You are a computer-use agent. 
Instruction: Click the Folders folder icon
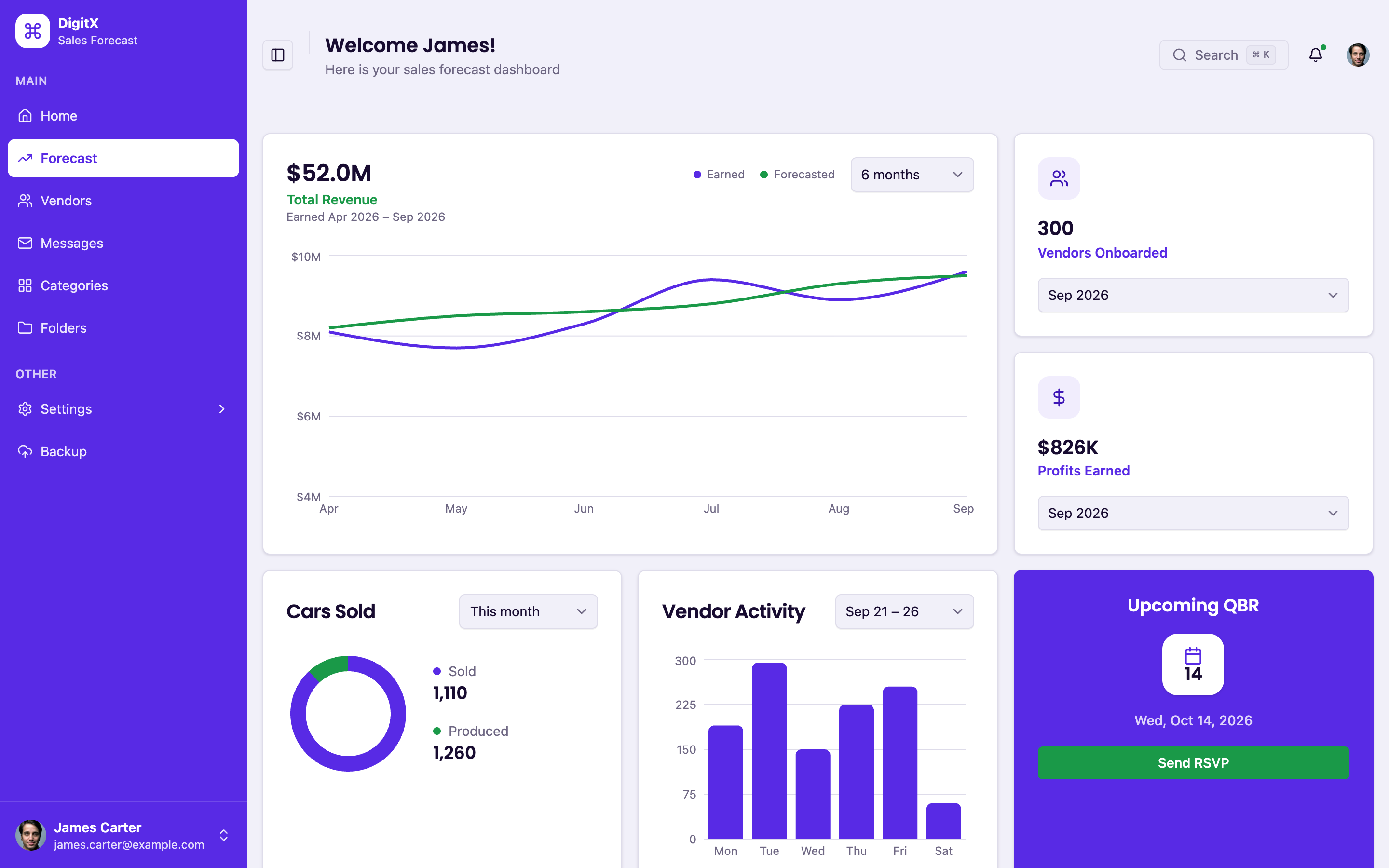click(25, 328)
